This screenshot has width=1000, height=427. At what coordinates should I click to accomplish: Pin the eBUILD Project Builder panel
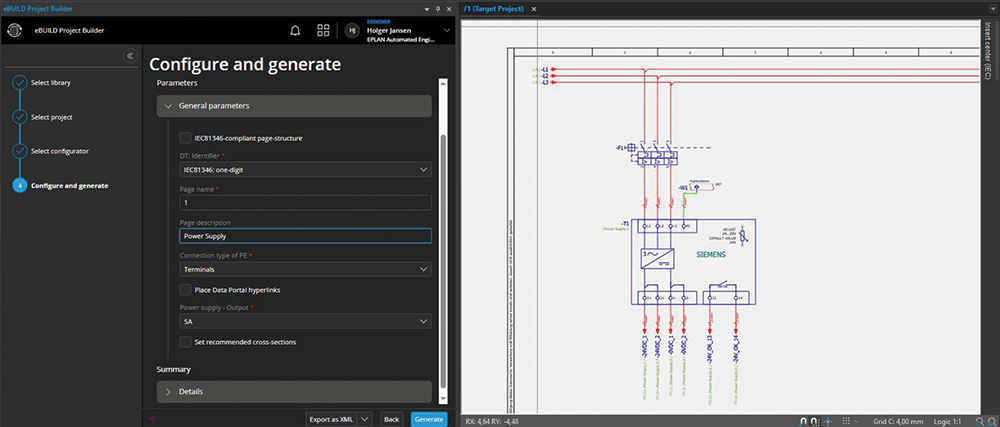pyautogui.click(x=438, y=9)
